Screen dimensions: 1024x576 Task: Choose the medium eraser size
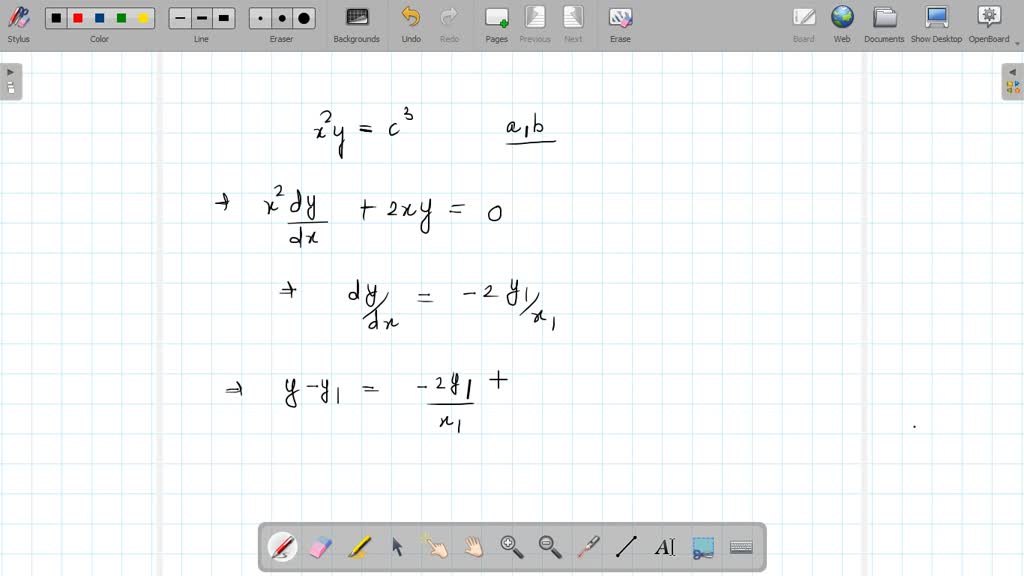[282, 18]
